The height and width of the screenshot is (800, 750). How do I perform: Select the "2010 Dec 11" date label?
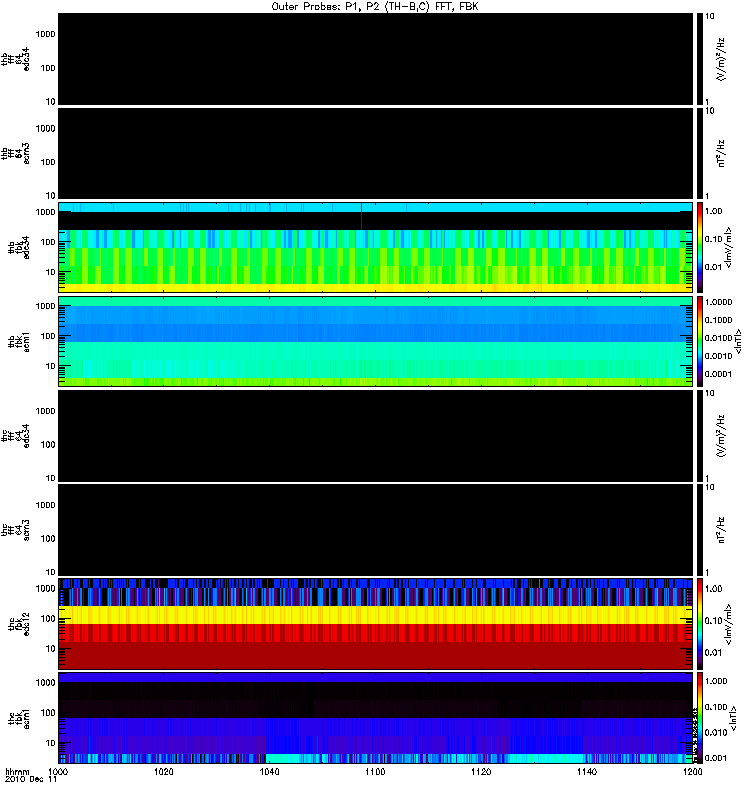[x=31, y=779]
